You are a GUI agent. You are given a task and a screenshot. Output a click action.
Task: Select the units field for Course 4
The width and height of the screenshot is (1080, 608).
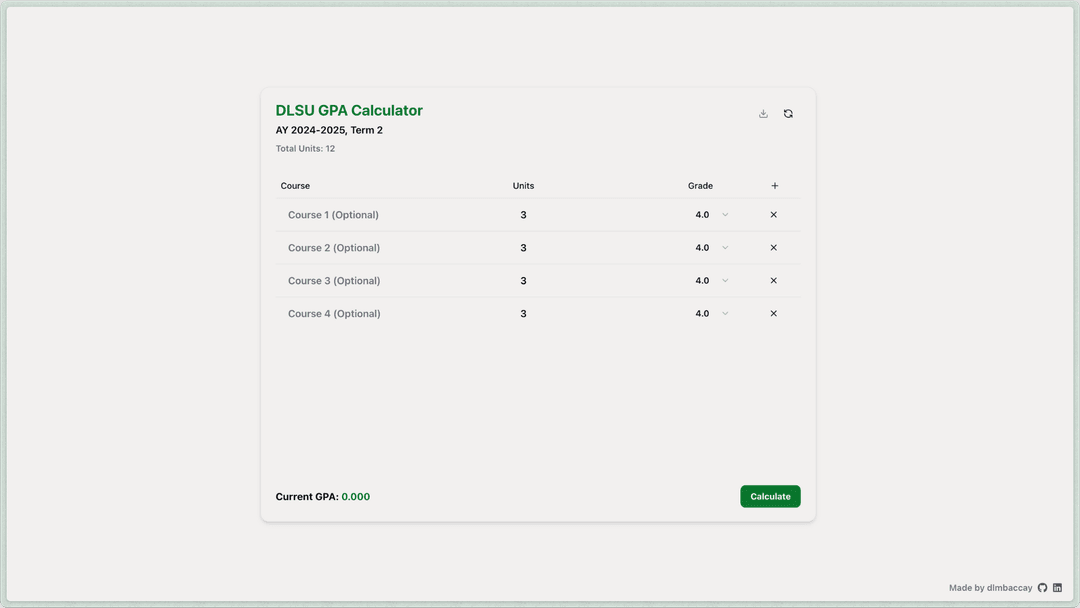click(x=523, y=313)
